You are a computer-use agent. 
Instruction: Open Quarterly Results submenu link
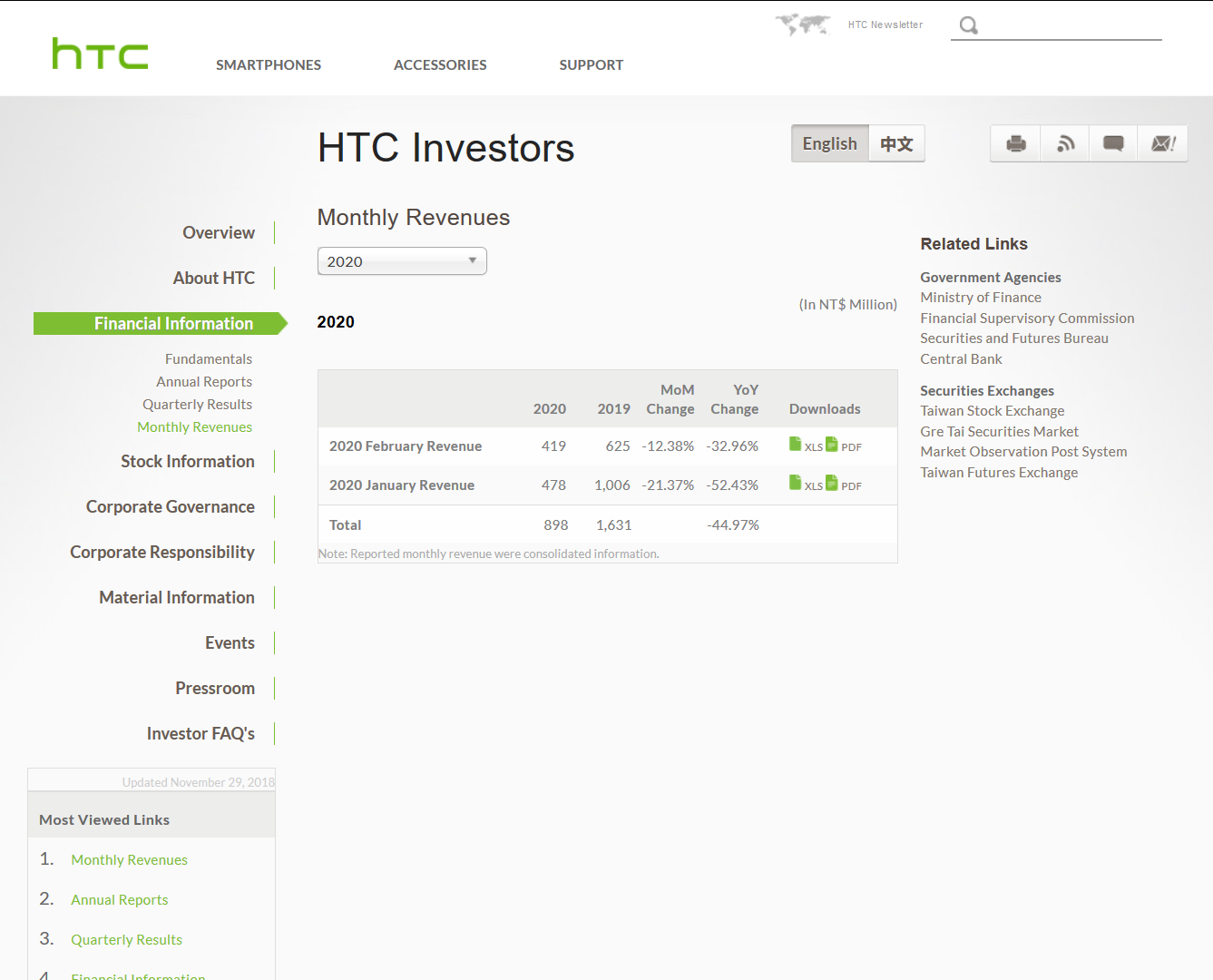197,405
